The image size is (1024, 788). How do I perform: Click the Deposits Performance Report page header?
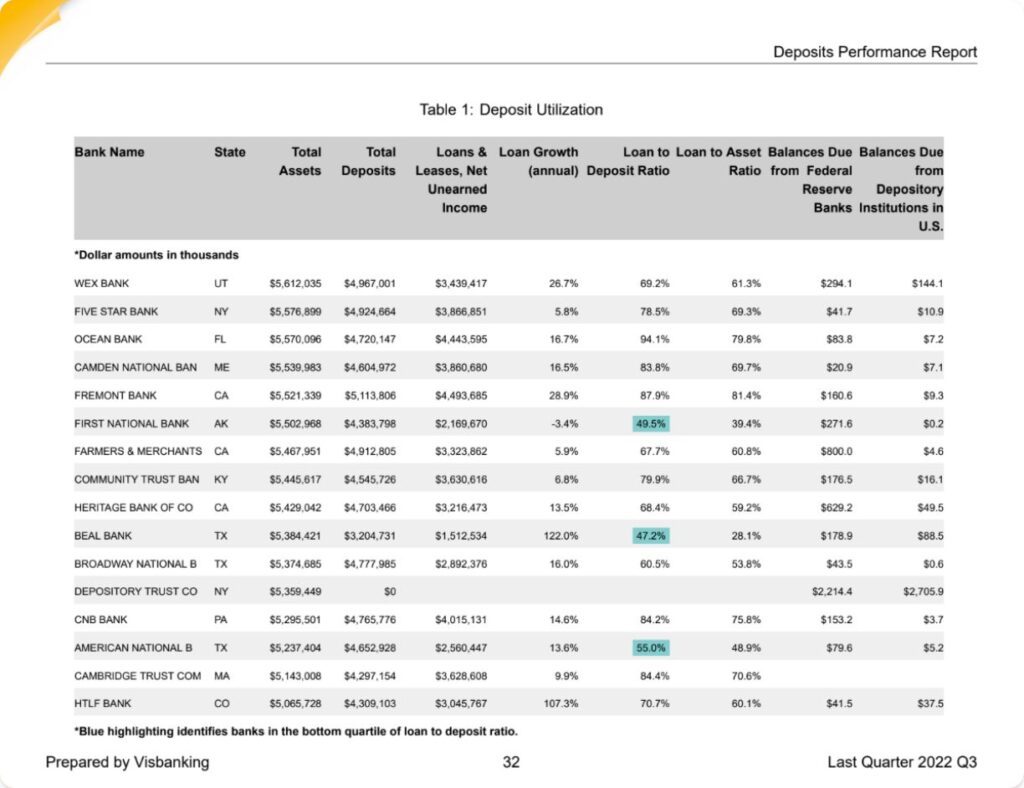click(x=875, y=52)
